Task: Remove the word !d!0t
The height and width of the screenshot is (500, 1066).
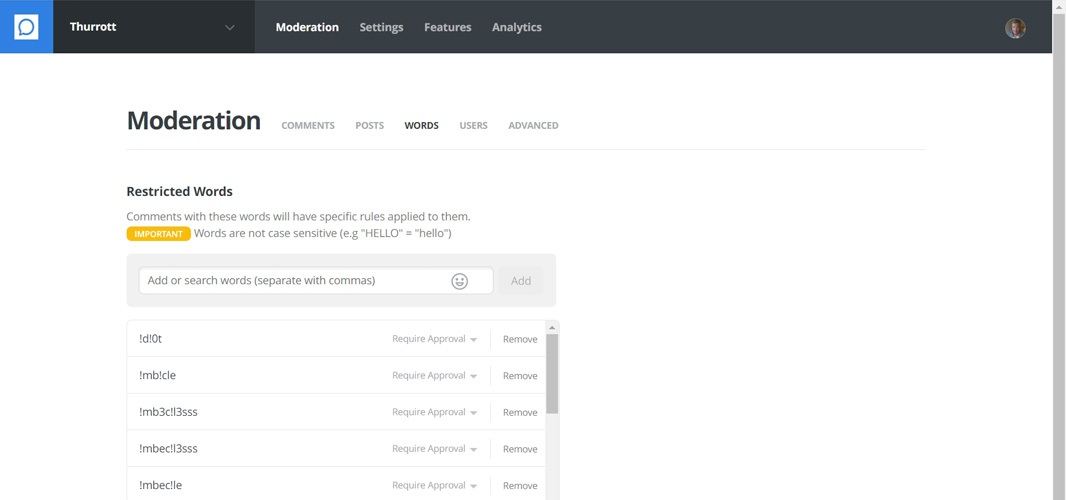Action: [x=520, y=339]
